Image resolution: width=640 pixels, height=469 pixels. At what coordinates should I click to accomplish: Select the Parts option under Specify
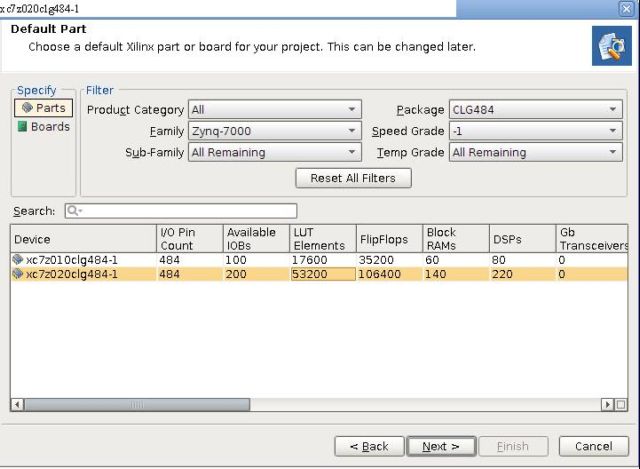(x=43, y=108)
